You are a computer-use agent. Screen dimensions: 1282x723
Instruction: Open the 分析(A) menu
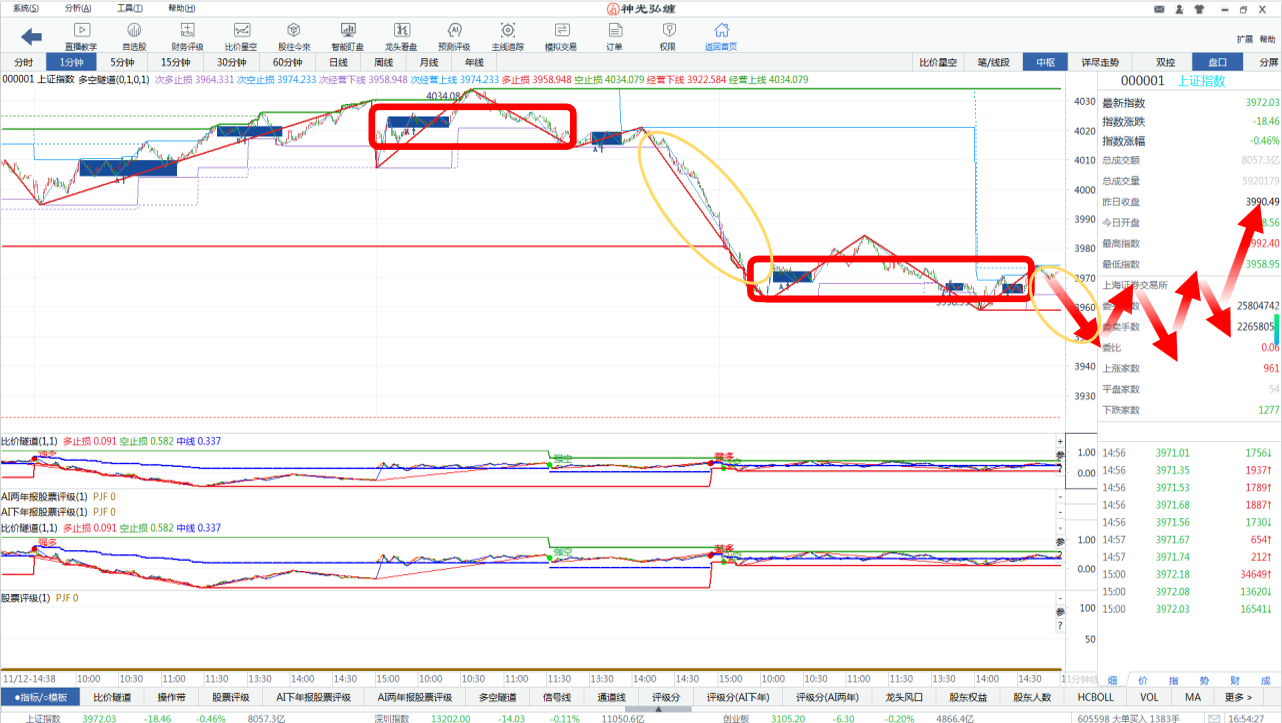78,8
